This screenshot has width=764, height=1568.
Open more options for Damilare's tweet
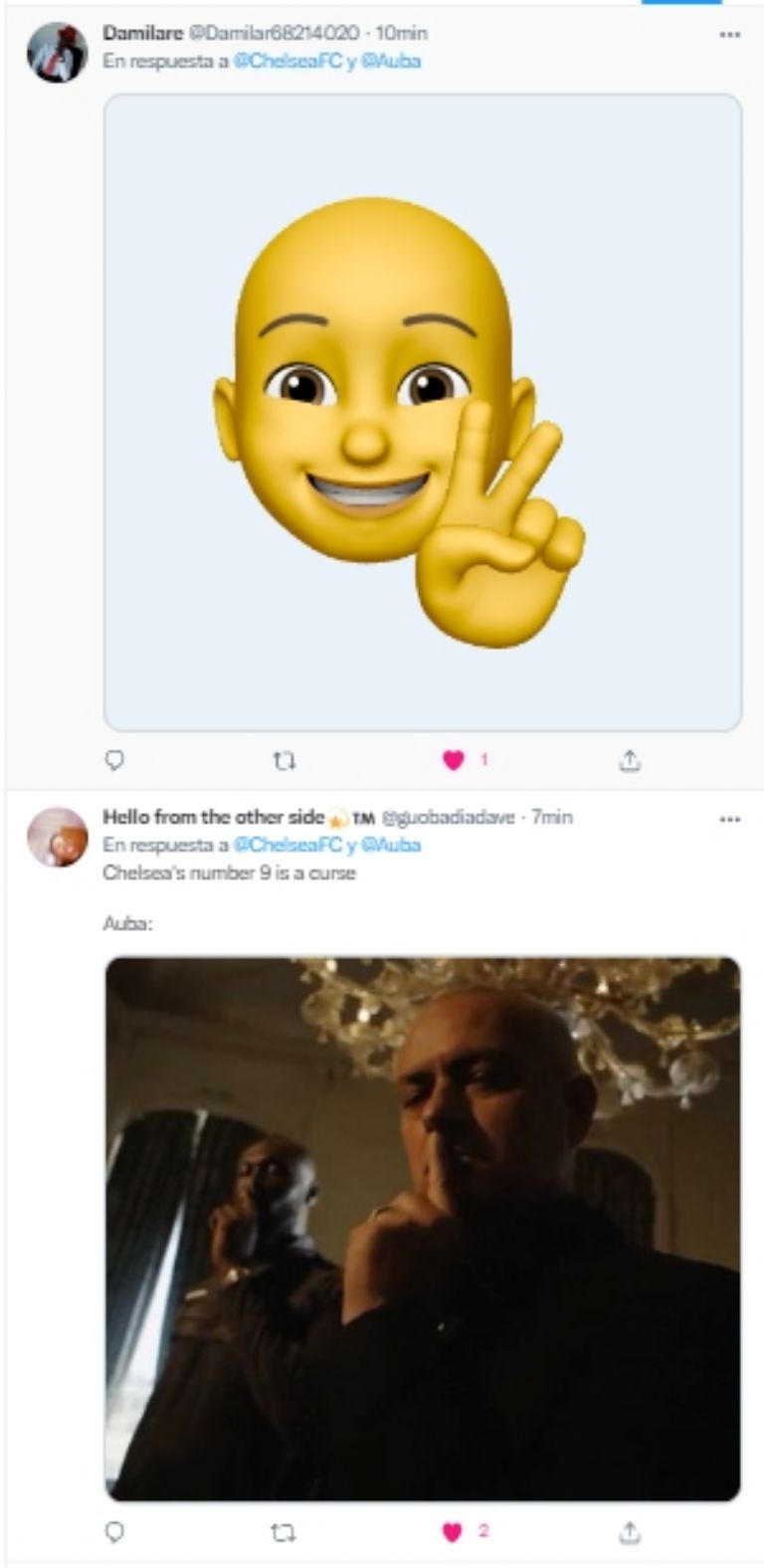pos(729,34)
